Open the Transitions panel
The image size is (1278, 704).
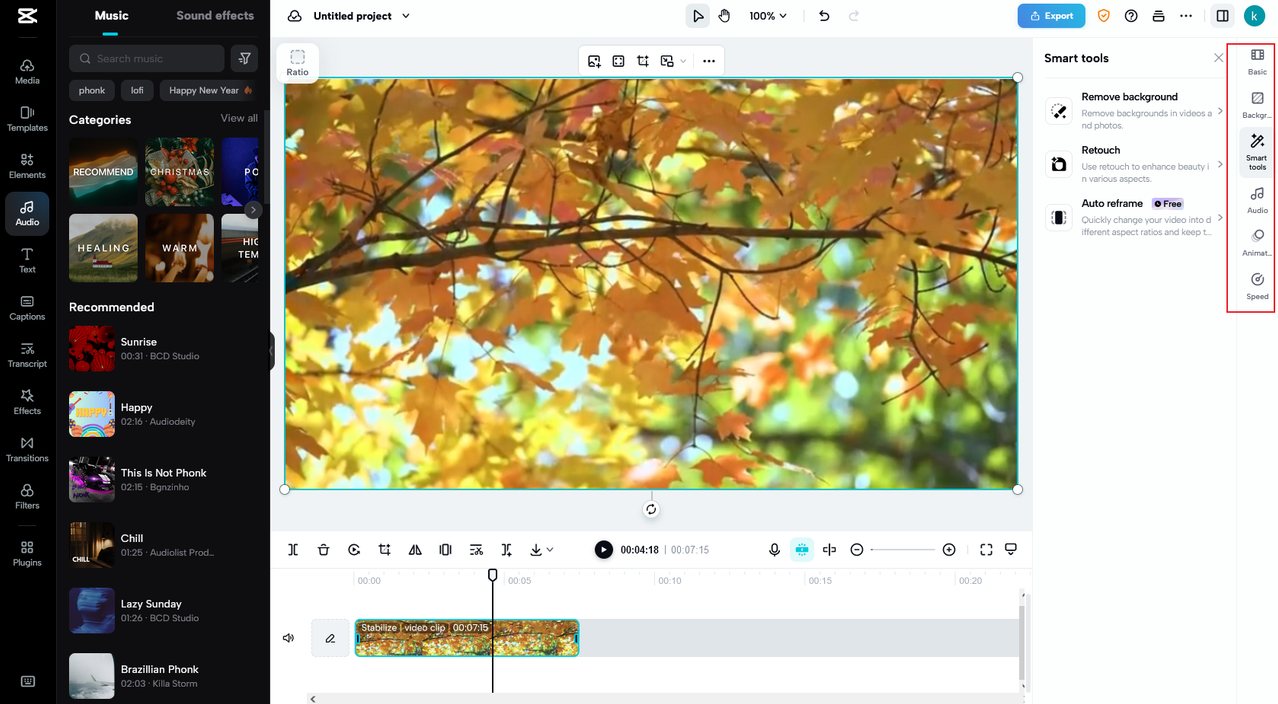[x=27, y=449]
